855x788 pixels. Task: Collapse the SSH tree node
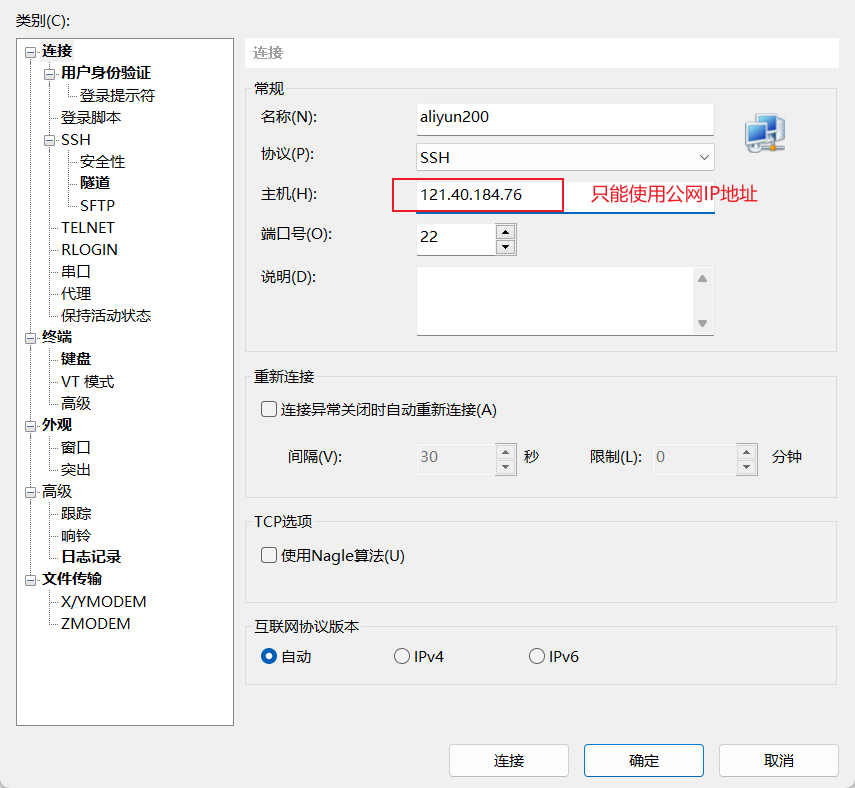[x=50, y=140]
